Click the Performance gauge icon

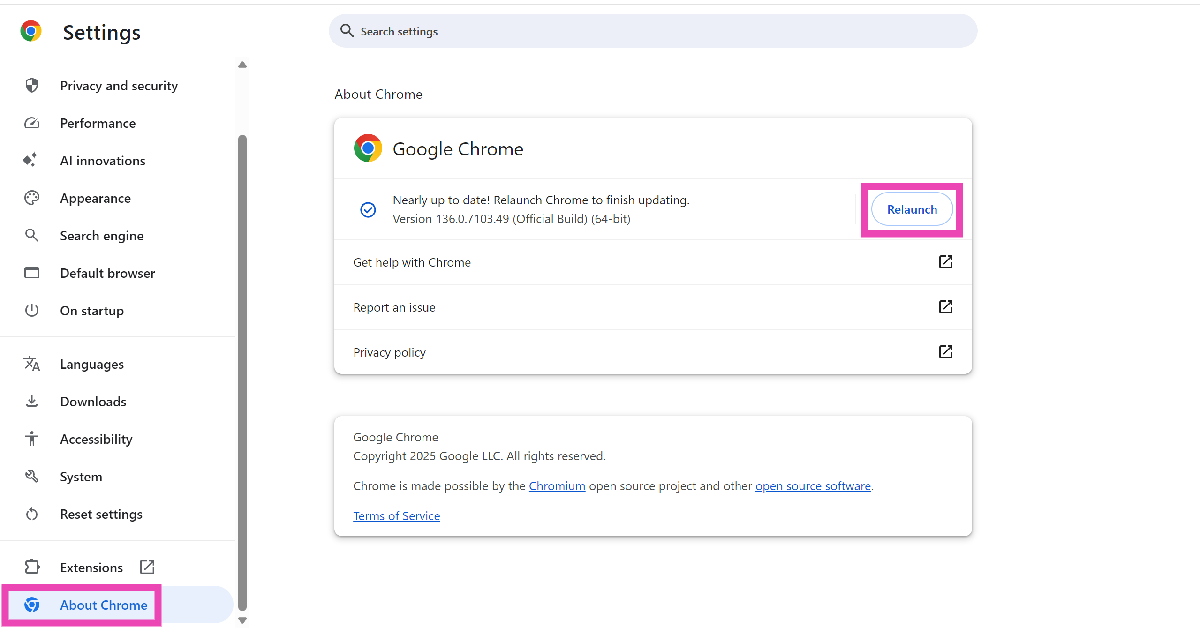click(x=32, y=123)
